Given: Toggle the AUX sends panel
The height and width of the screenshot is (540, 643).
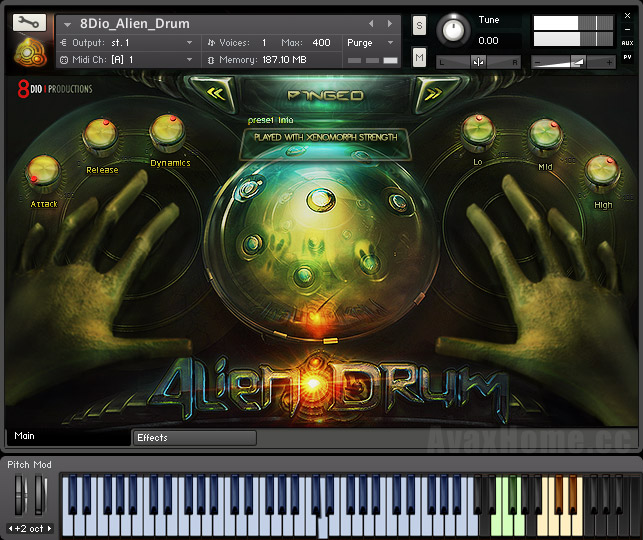Looking at the screenshot, I should click(x=627, y=43).
